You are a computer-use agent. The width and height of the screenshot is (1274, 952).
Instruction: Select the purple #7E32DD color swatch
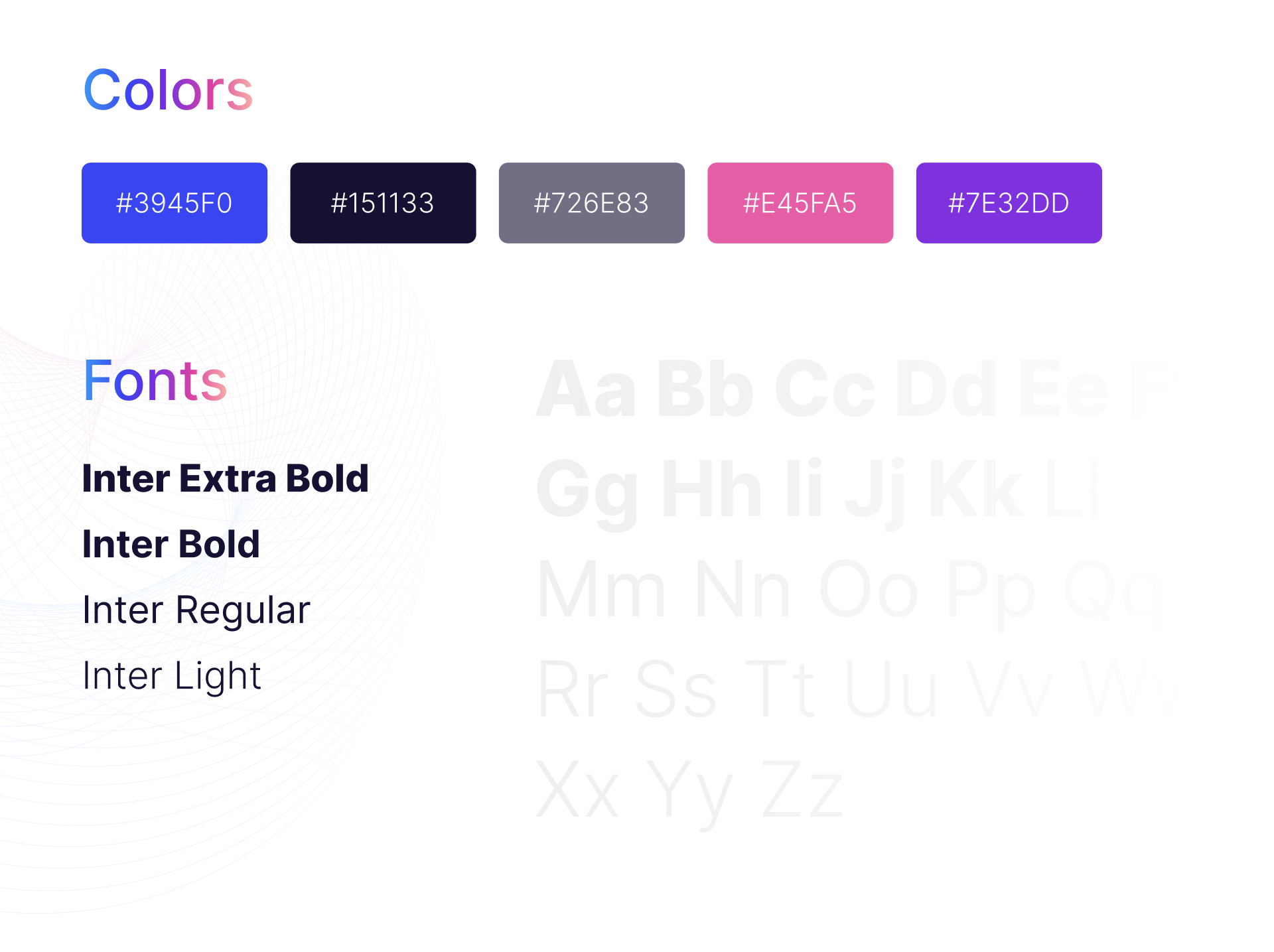[x=1009, y=203]
